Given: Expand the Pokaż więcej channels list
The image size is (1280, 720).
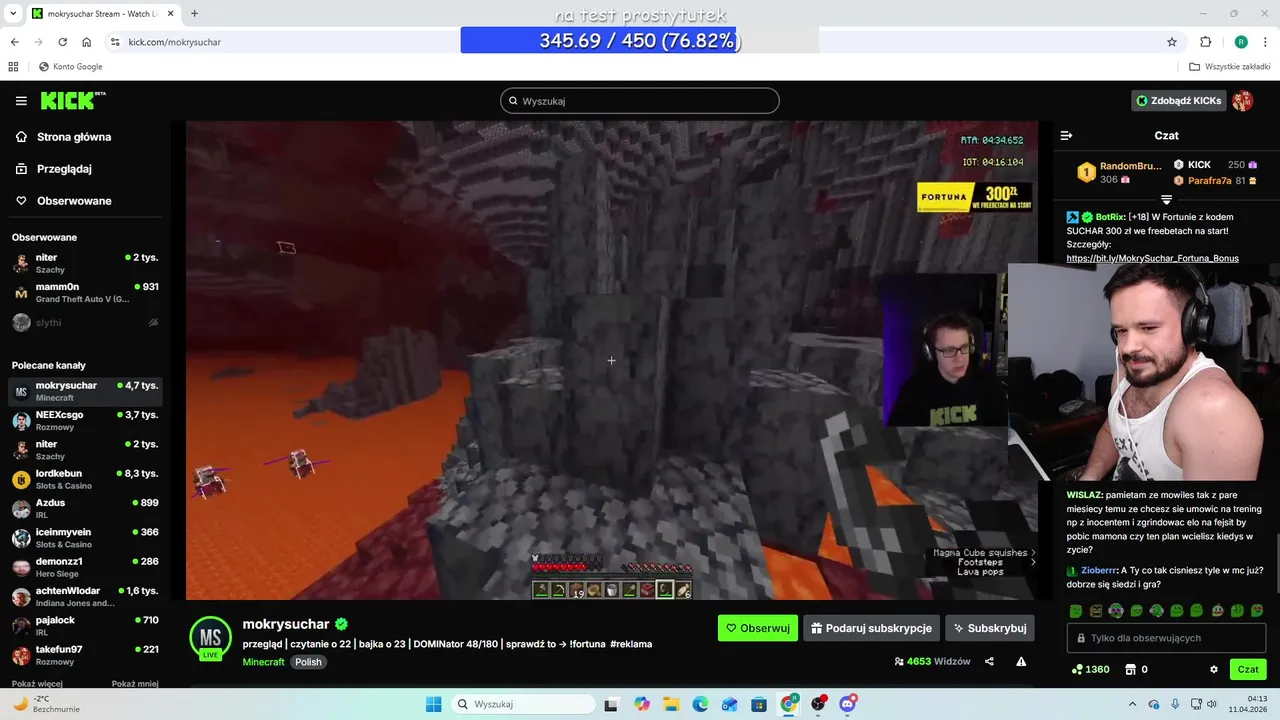Looking at the screenshot, I should click(39, 684).
